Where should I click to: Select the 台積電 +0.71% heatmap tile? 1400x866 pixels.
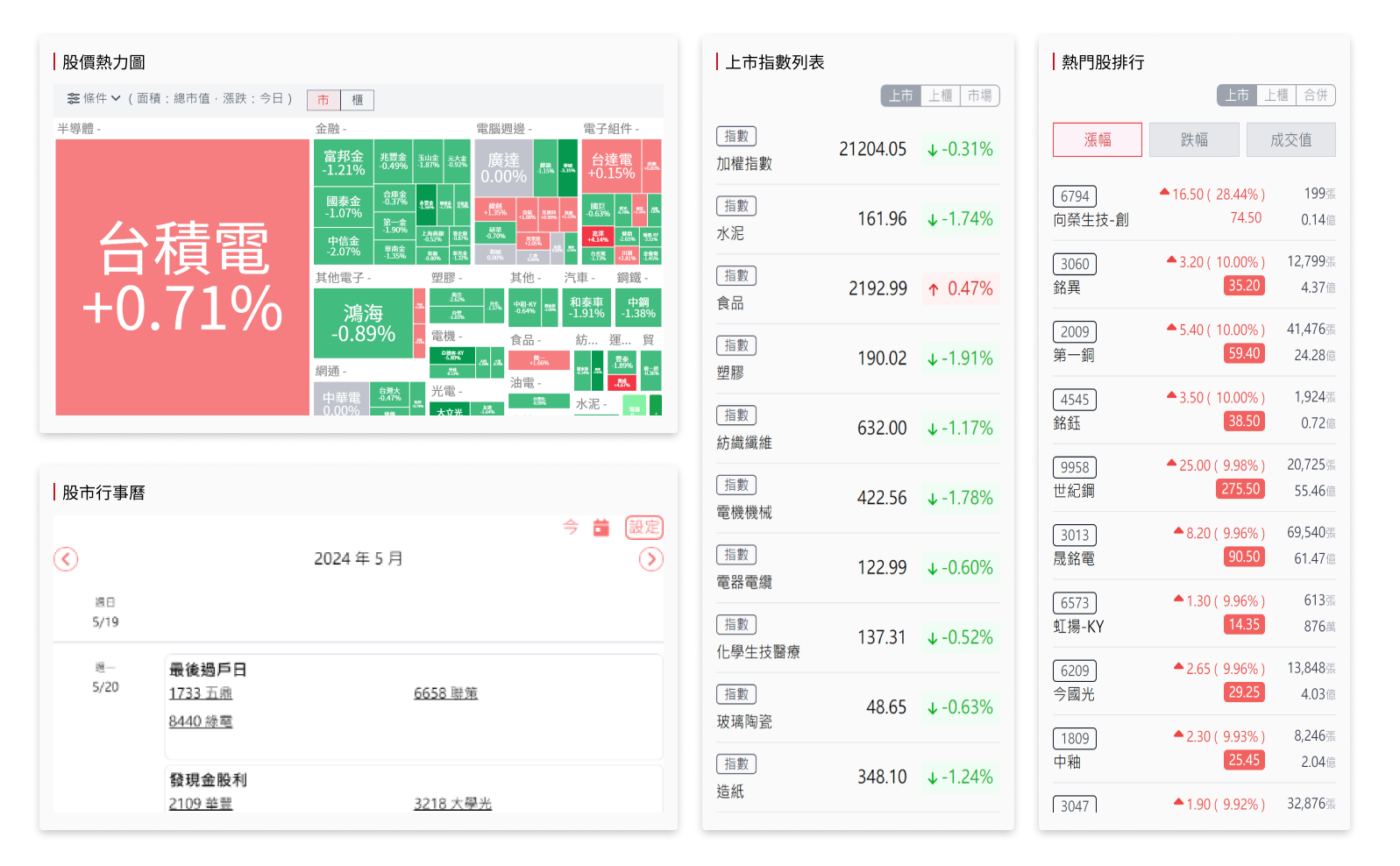(x=182, y=277)
